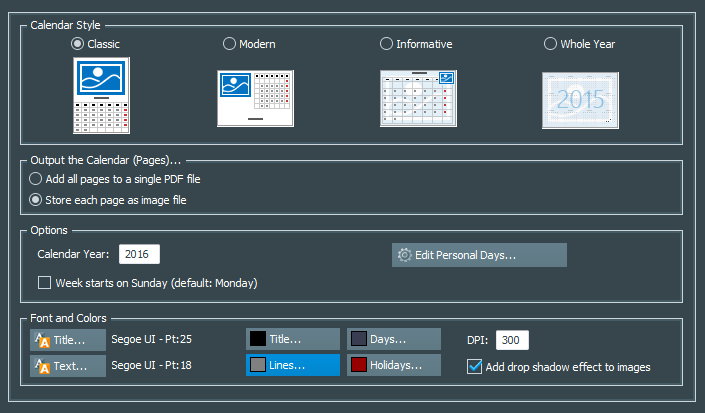This screenshot has width=705, height=413.
Task: Enable Week starts on Sunday checkbox
Action: coord(45,283)
